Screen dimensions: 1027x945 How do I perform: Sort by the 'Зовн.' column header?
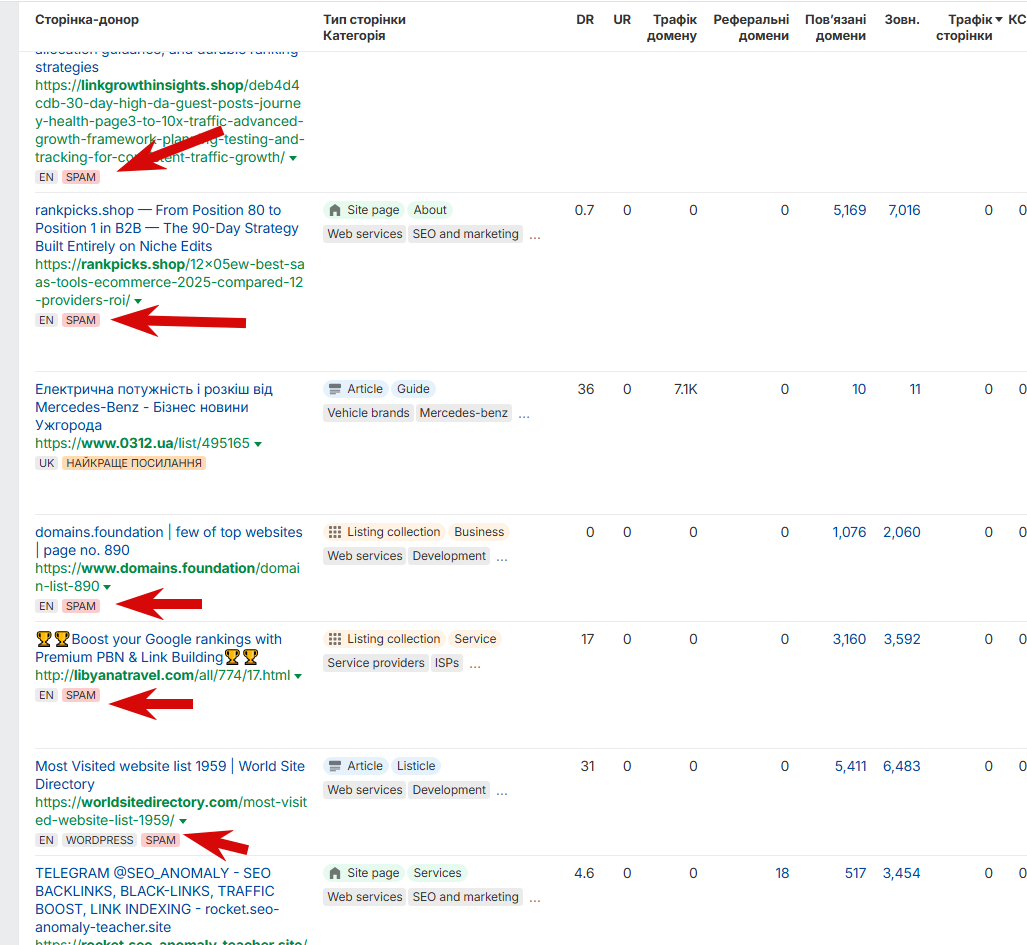902,20
